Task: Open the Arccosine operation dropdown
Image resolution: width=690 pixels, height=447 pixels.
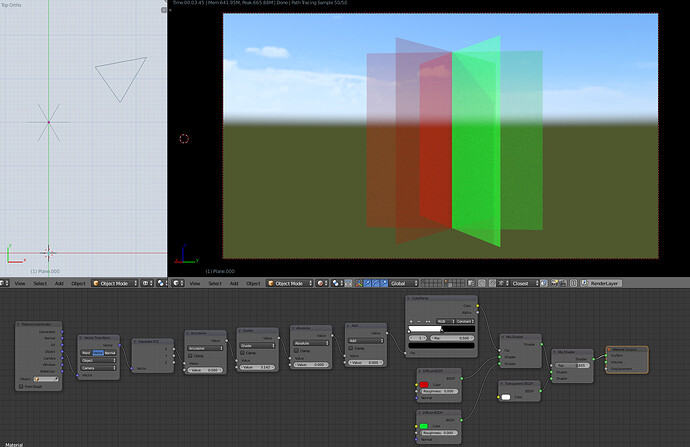Action: (x=205, y=348)
